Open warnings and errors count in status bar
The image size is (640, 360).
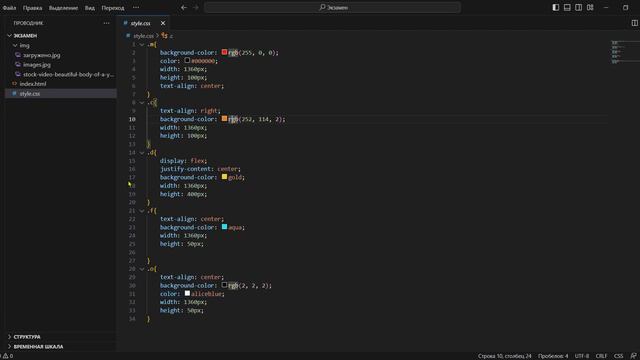[7, 356]
